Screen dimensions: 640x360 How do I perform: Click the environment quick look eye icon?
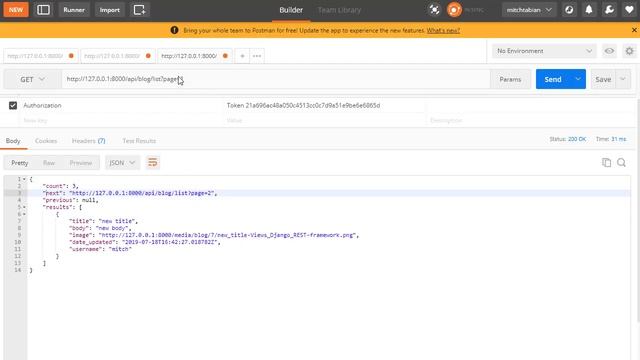click(609, 51)
